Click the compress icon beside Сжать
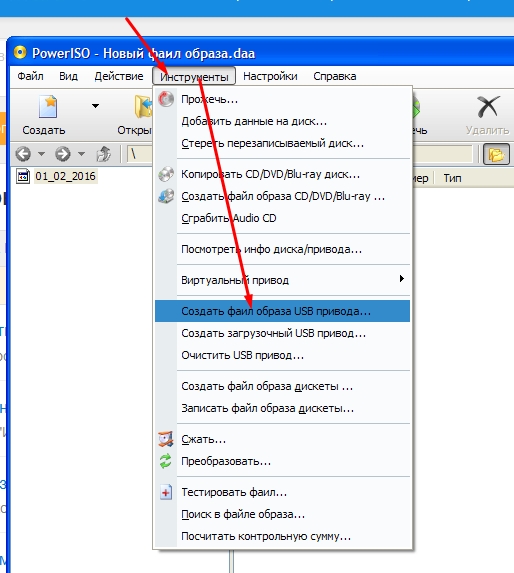Viewport: 514px width, 573px height. pos(165,439)
